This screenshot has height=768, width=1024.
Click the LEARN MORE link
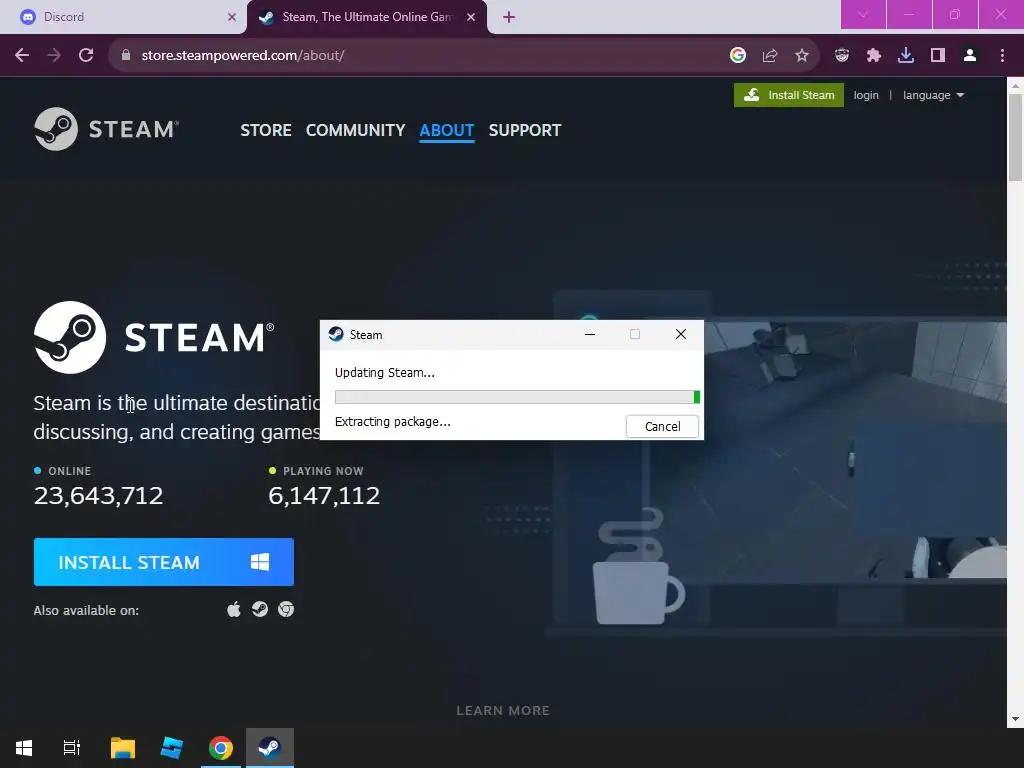click(x=503, y=711)
